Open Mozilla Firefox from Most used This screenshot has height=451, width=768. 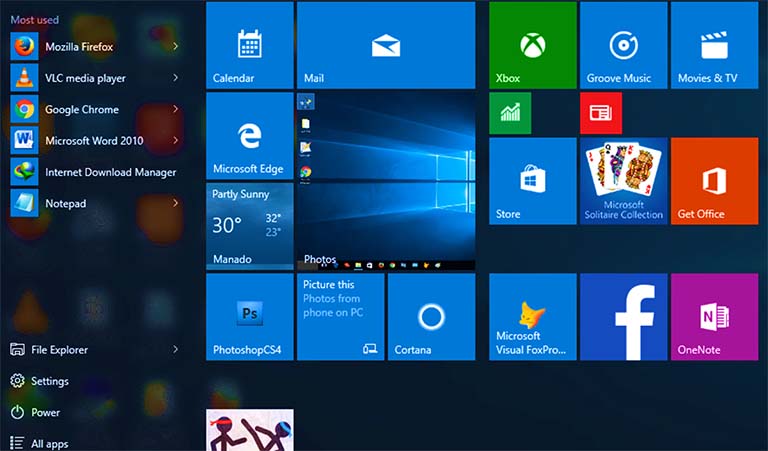96,47
